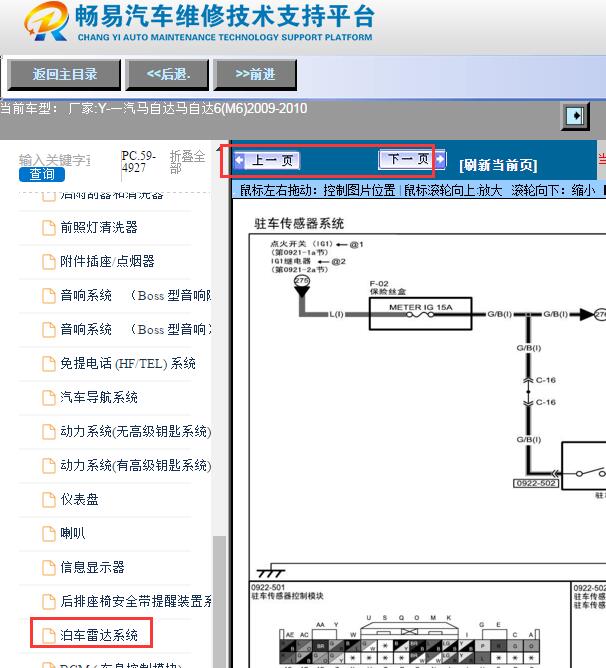This screenshot has height=668, width=606.
Task: Collapse sidebar with the panel toggle icon
Action: 575,116
